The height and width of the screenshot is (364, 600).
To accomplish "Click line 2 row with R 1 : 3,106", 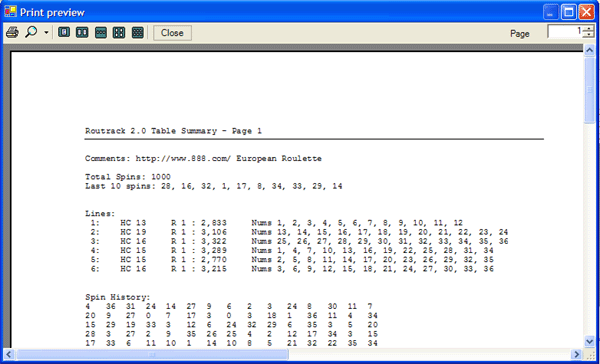I will (x=299, y=232).
